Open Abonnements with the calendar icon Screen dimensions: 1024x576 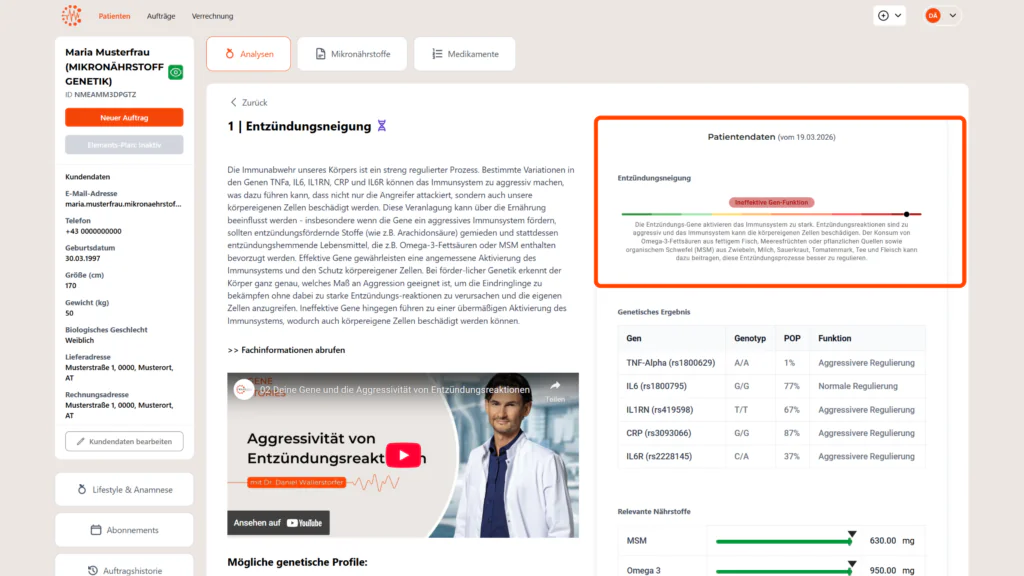coord(124,530)
